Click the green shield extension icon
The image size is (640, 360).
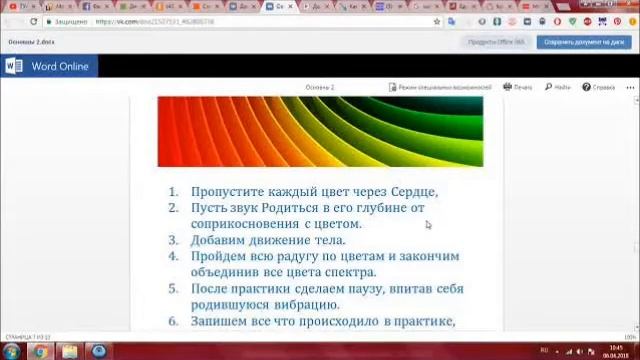(x=572, y=22)
